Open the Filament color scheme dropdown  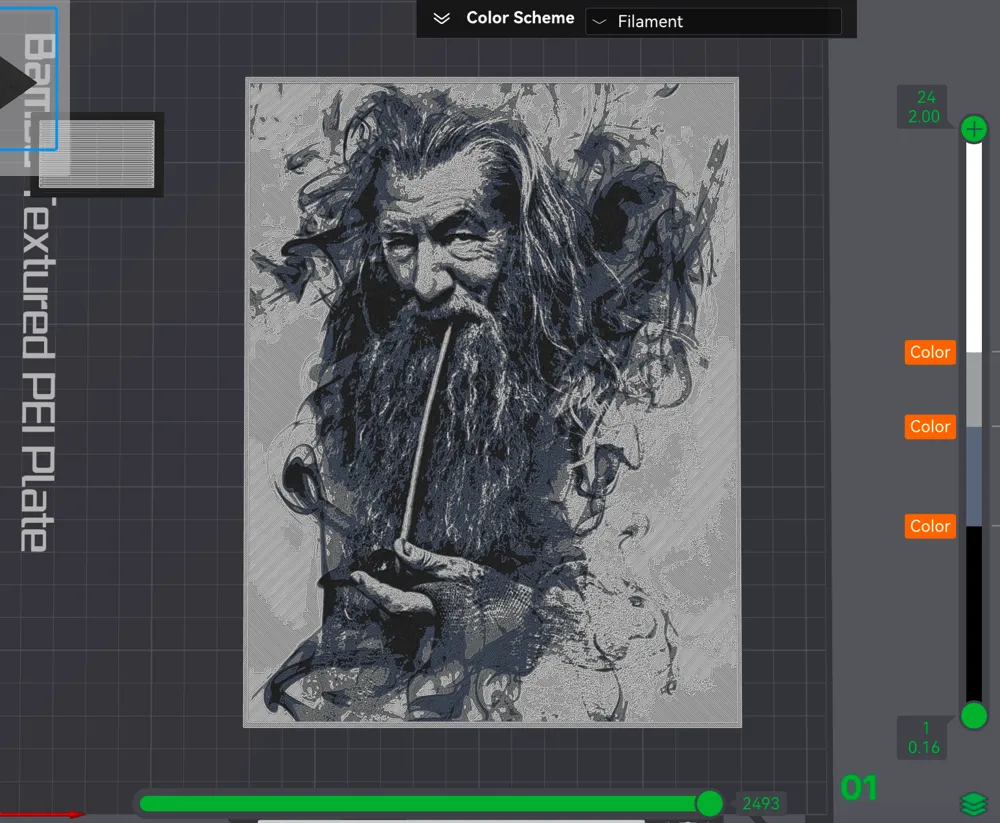713,22
